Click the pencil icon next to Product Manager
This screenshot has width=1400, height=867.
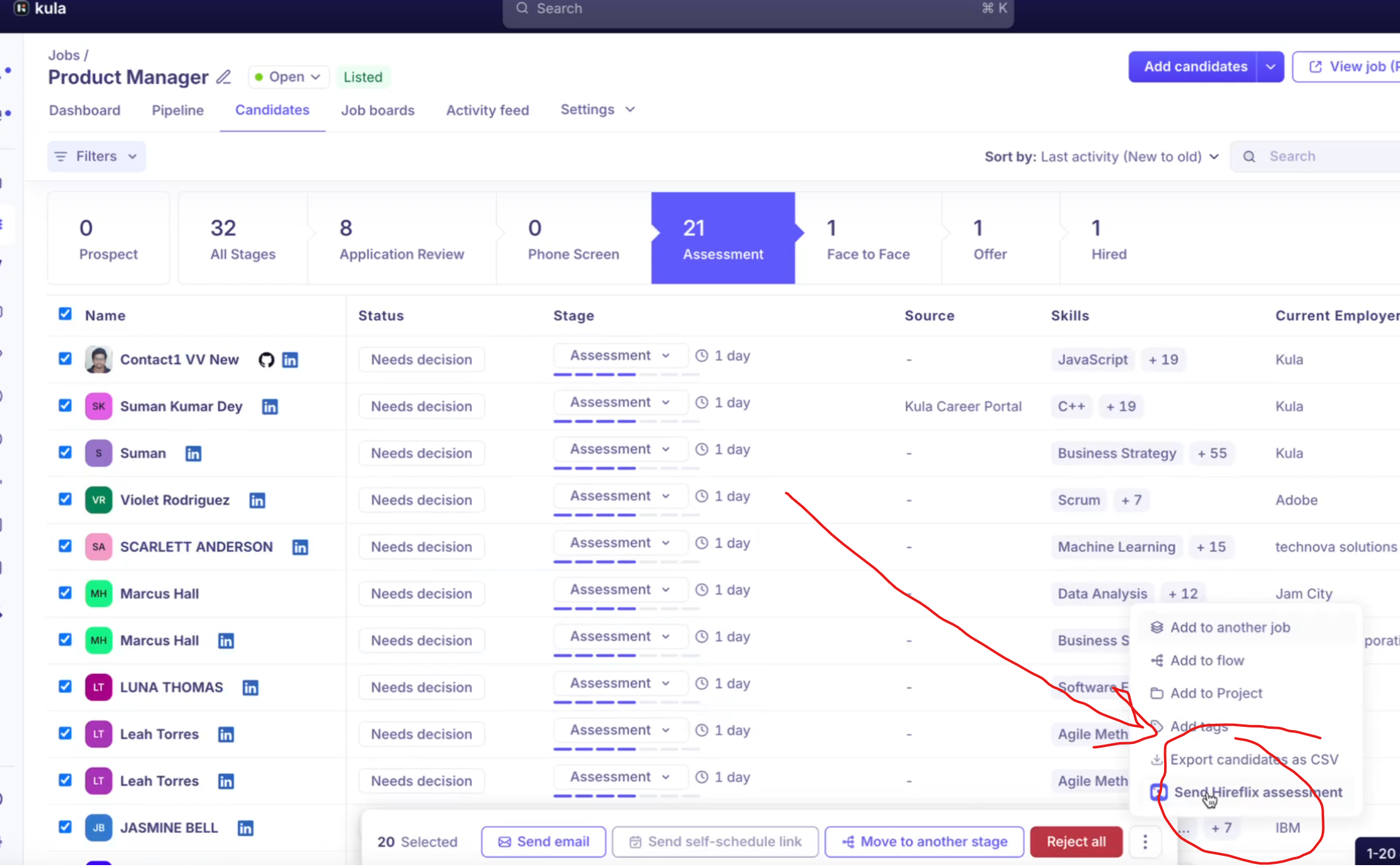pyautogui.click(x=223, y=77)
